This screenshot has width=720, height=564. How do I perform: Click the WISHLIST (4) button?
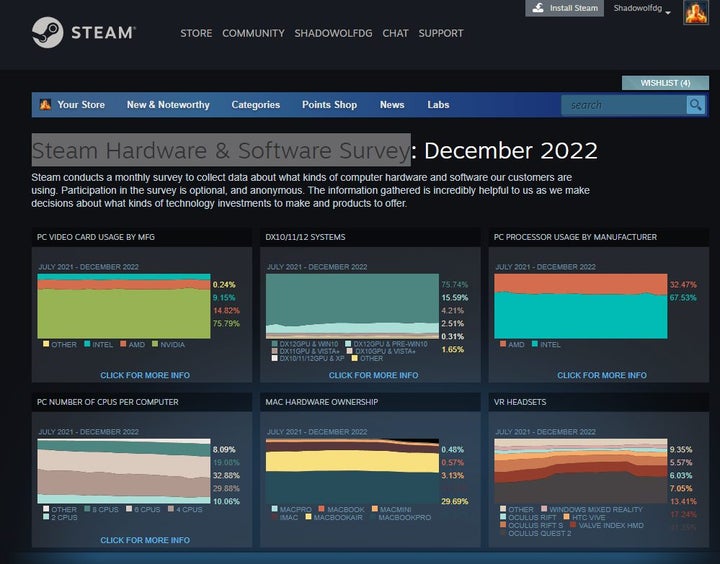click(x=665, y=83)
